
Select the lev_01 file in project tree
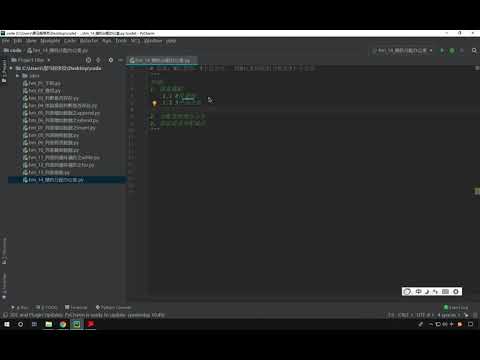point(42,83)
